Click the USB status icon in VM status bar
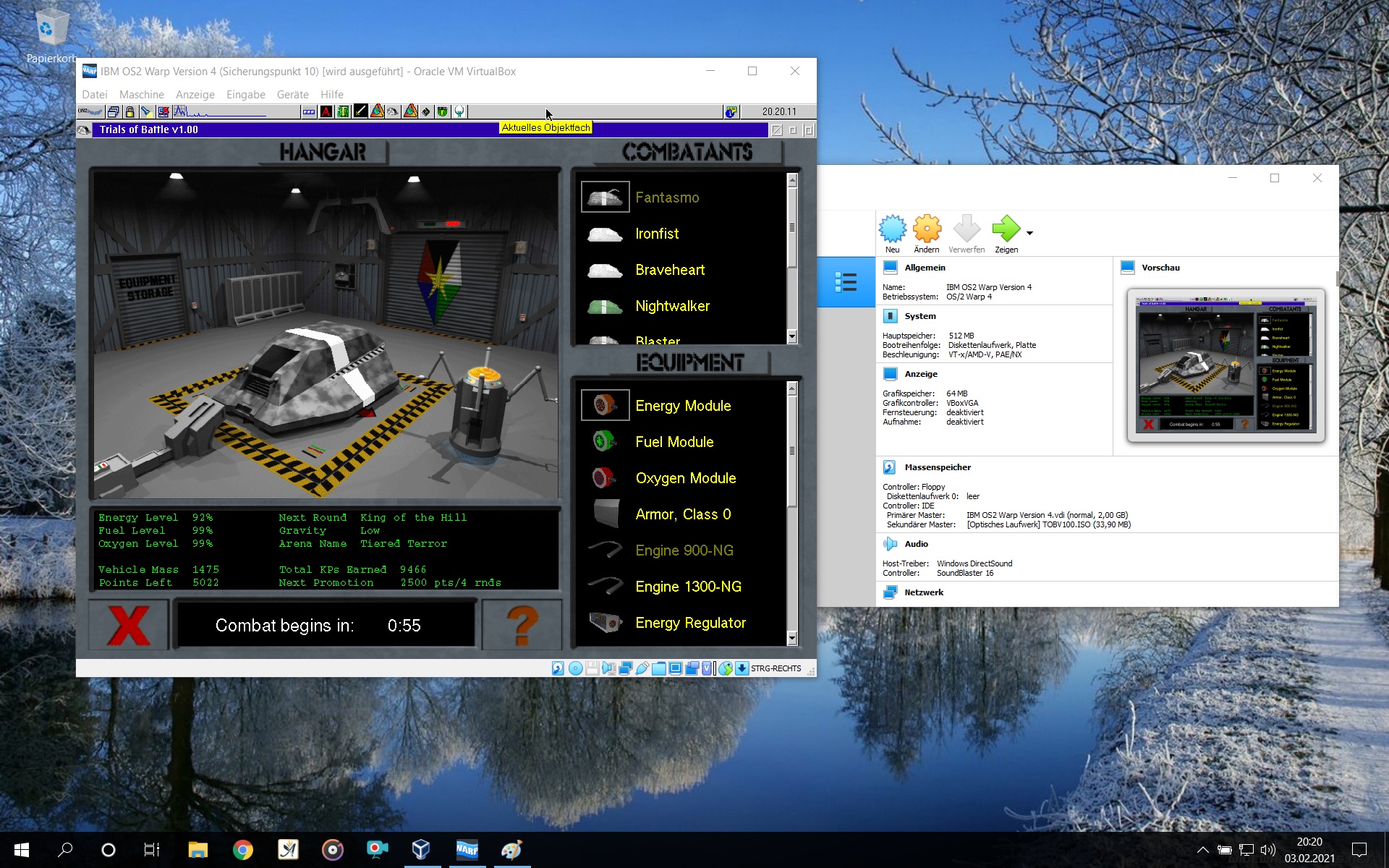 coord(642,668)
